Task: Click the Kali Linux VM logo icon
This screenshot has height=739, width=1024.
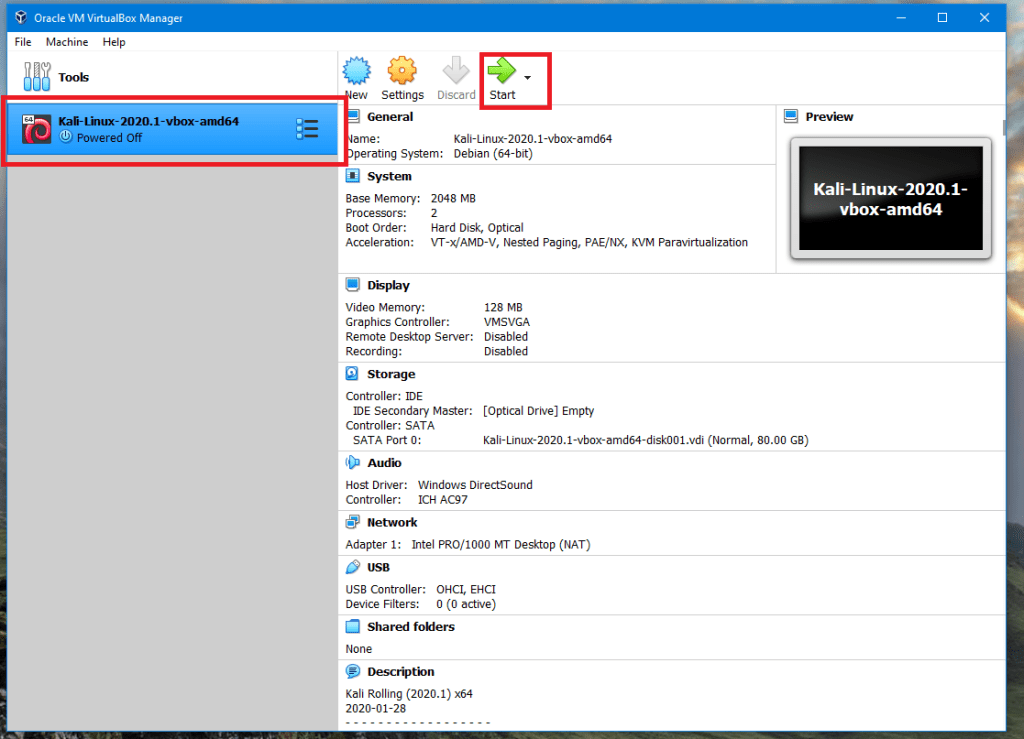Action: click(x=37, y=129)
